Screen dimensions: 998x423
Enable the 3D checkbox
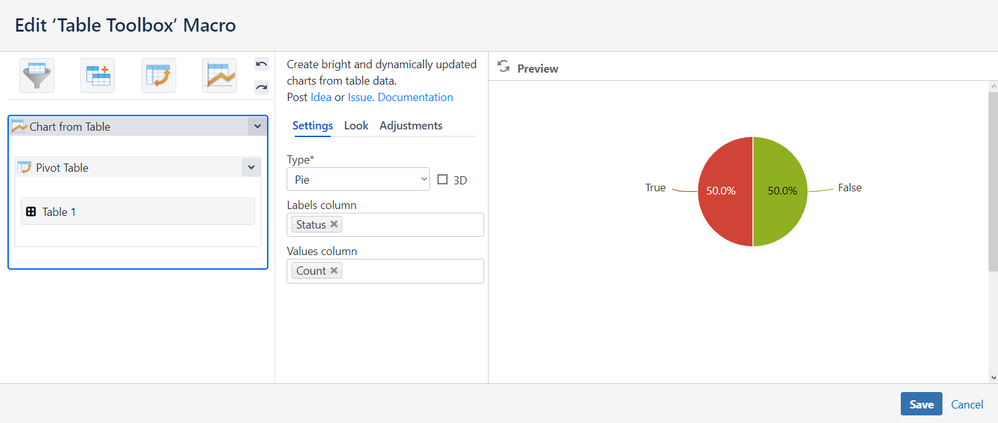[x=443, y=180]
